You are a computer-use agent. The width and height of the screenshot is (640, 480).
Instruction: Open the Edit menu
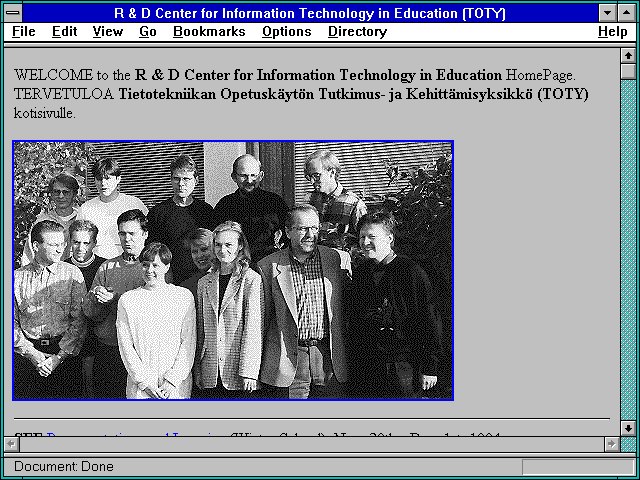pos(64,32)
